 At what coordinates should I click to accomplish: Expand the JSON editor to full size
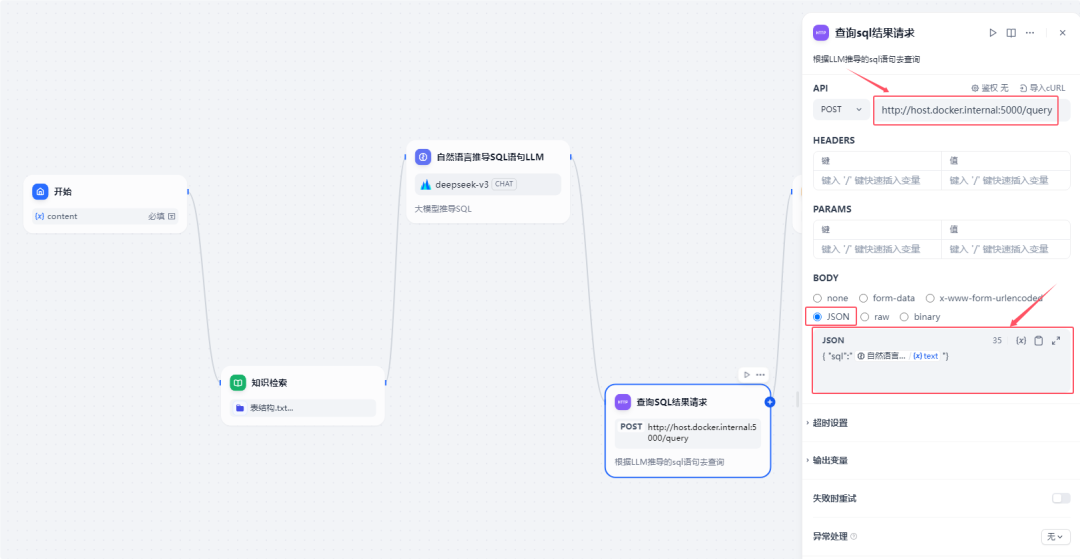pos(1056,341)
